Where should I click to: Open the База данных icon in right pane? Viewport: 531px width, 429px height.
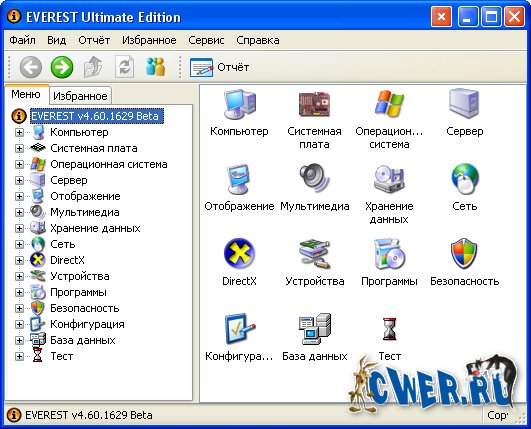pyautogui.click(x=315, y=329)
